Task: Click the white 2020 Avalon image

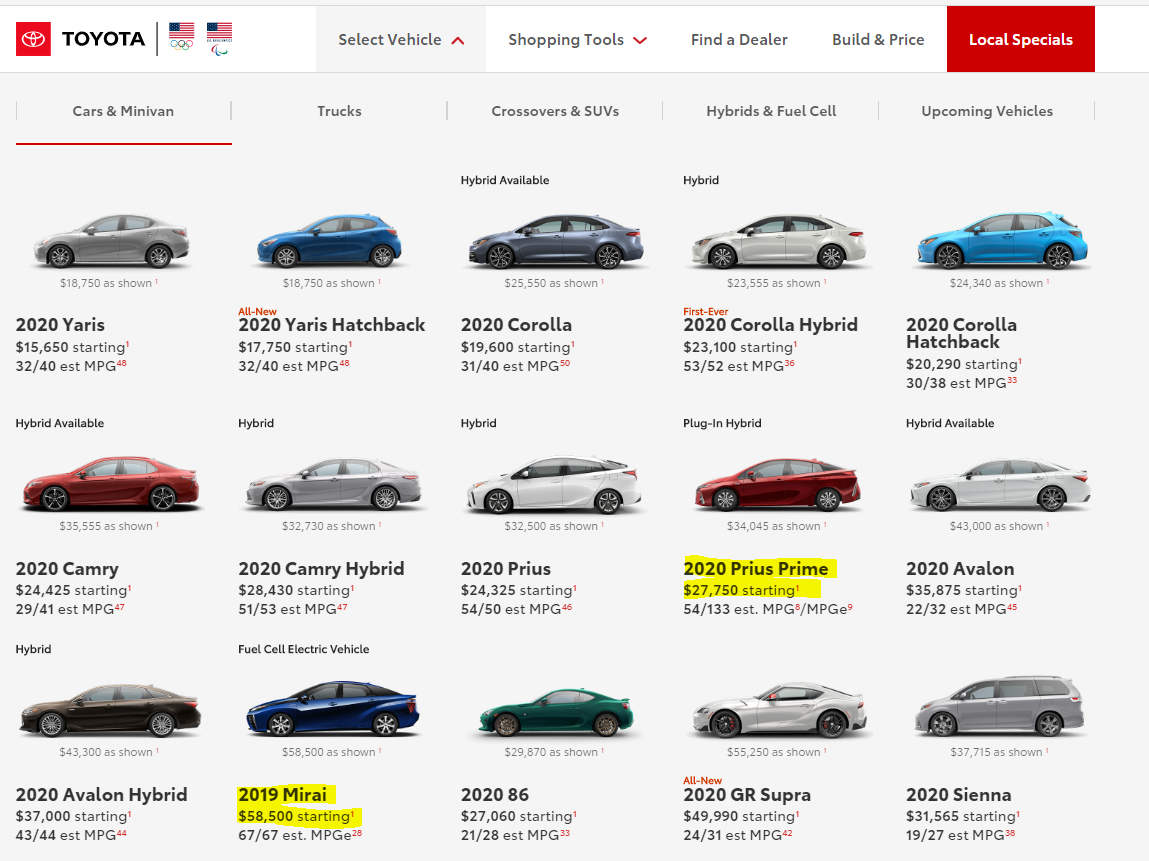Action: (x=1000, y=484)
